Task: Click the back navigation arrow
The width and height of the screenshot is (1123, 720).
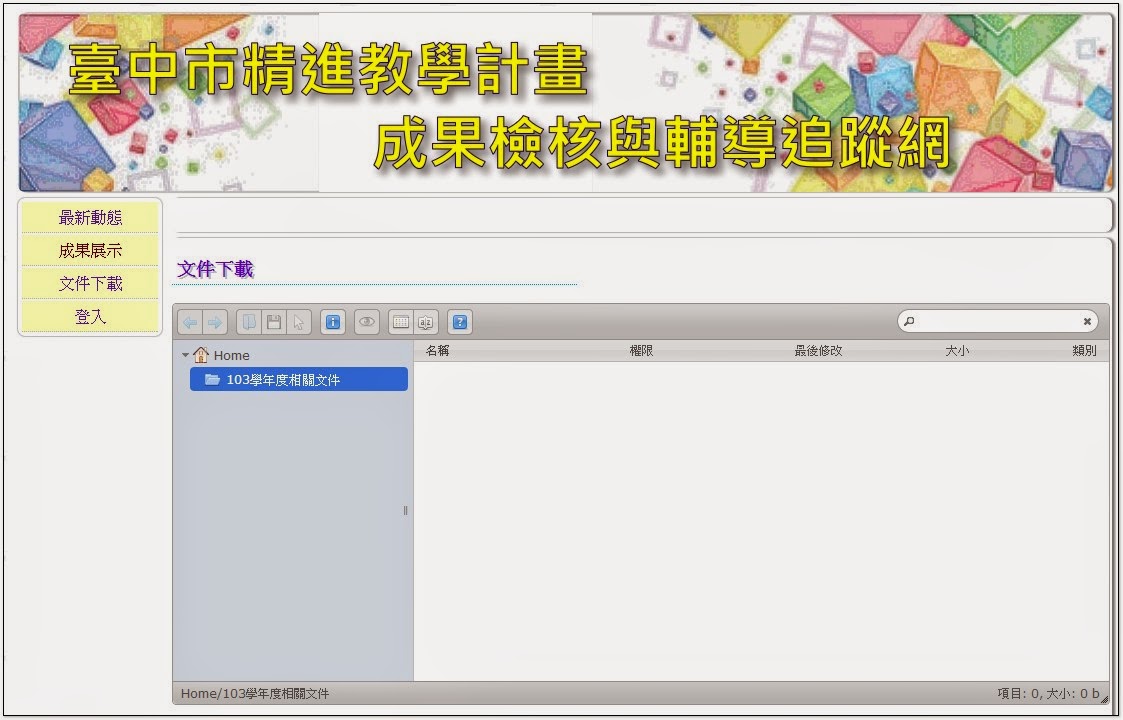Action: 190,322
